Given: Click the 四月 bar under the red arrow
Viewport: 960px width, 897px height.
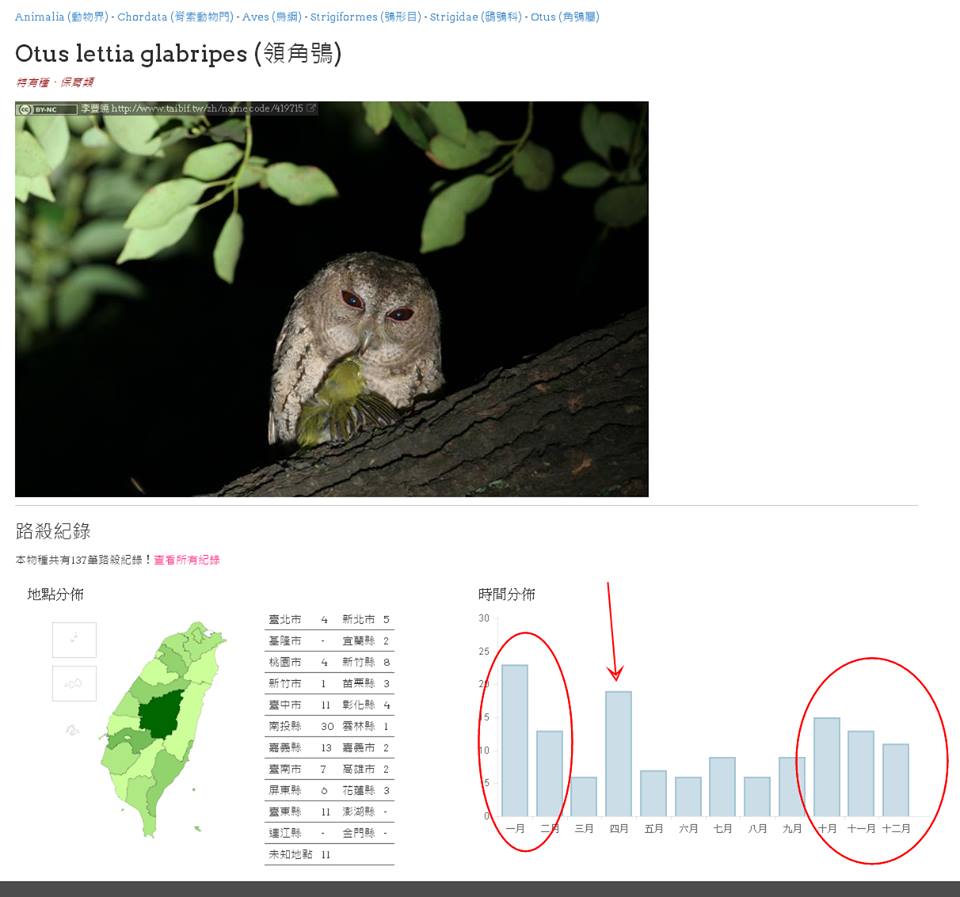Looking at the screenshot, I should coord(618,753).
